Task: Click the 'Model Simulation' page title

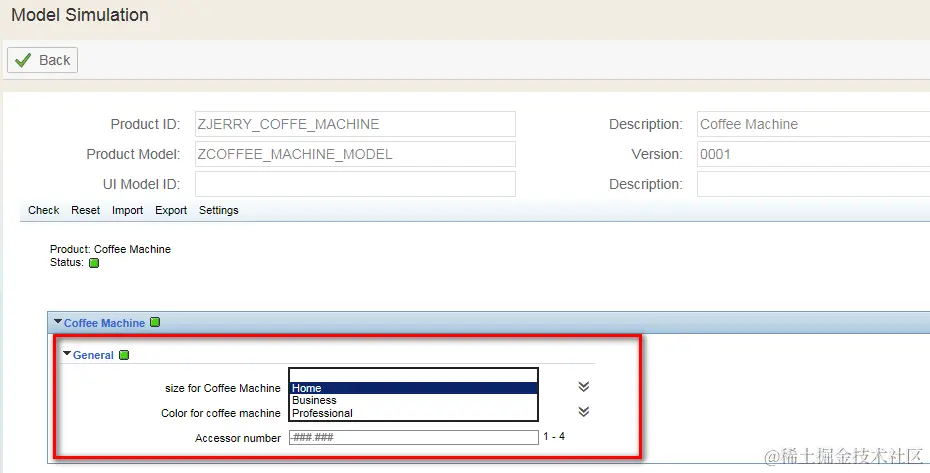Action: pos(80,15)
